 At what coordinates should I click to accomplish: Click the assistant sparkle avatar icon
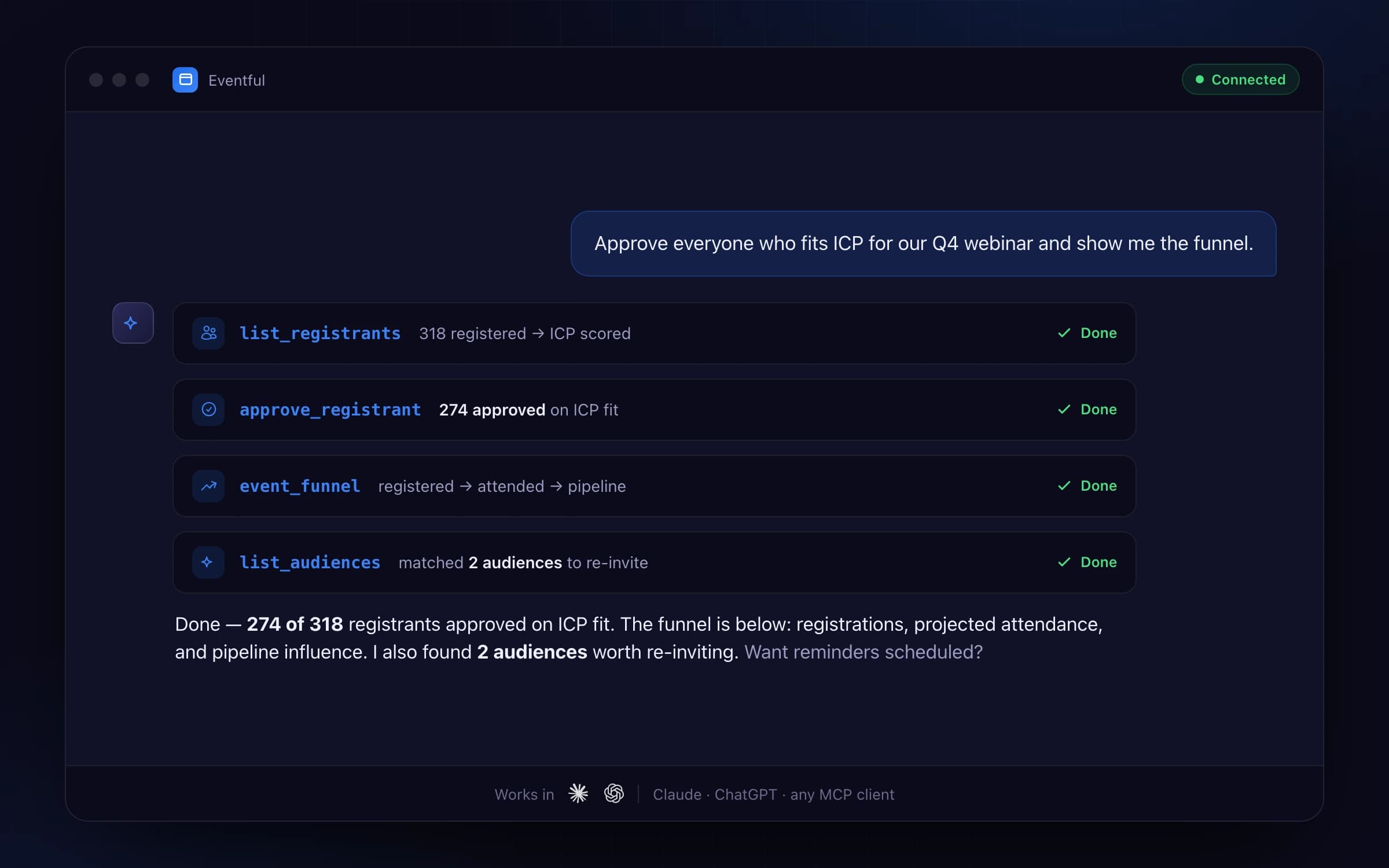(133, 323)
